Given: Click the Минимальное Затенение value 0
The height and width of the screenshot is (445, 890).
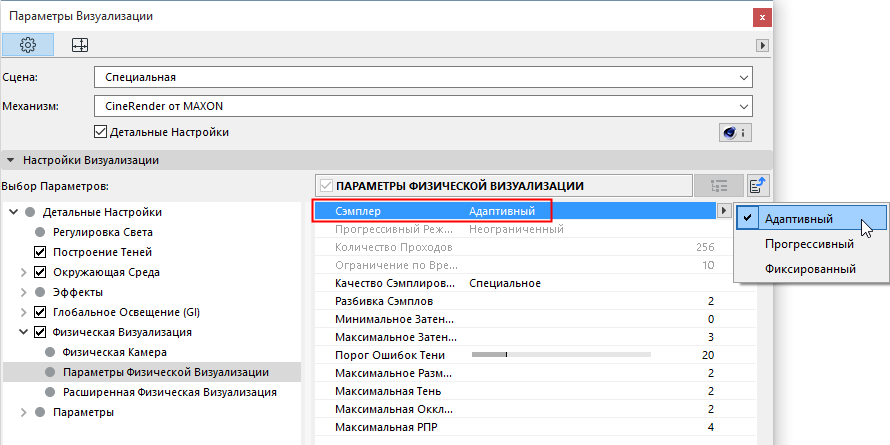Looking at the screenshot, I should click(x=711, y=319).
